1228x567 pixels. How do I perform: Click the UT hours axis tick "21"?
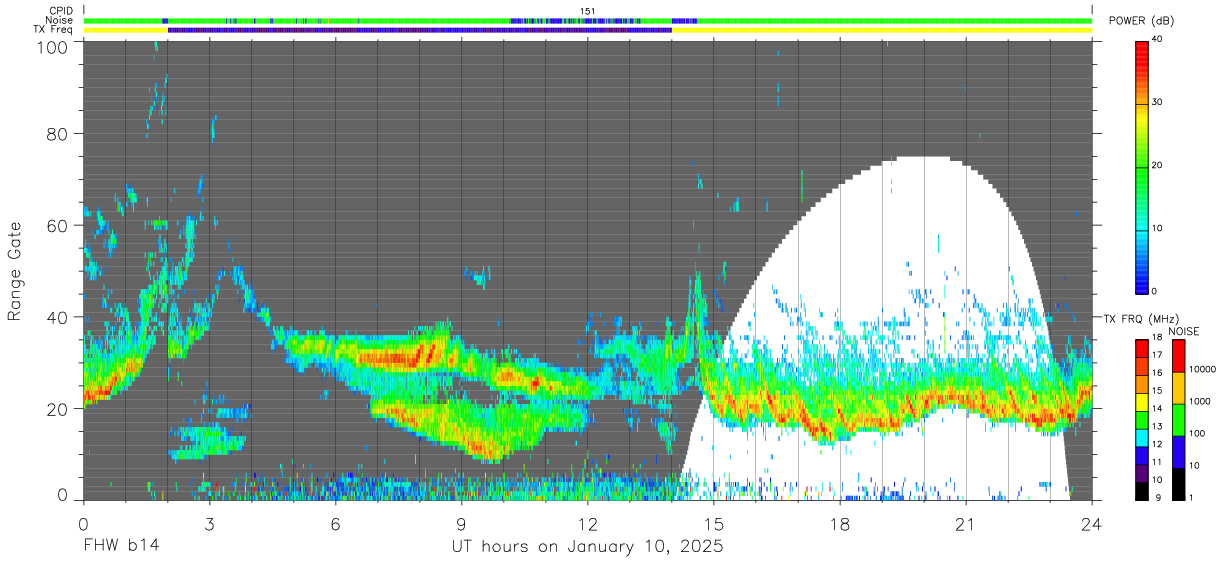tap(966, 524)
